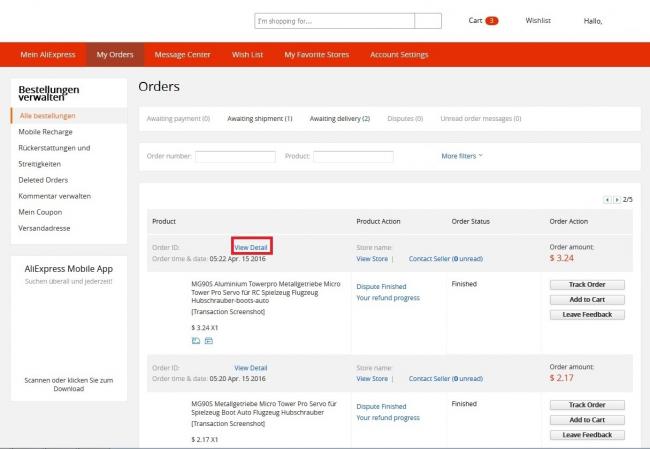The width and height of the screenshot is (650, 449).
Task: Click Add to Cart for the $ 2.17 order
Action: (x=587, y=420)
